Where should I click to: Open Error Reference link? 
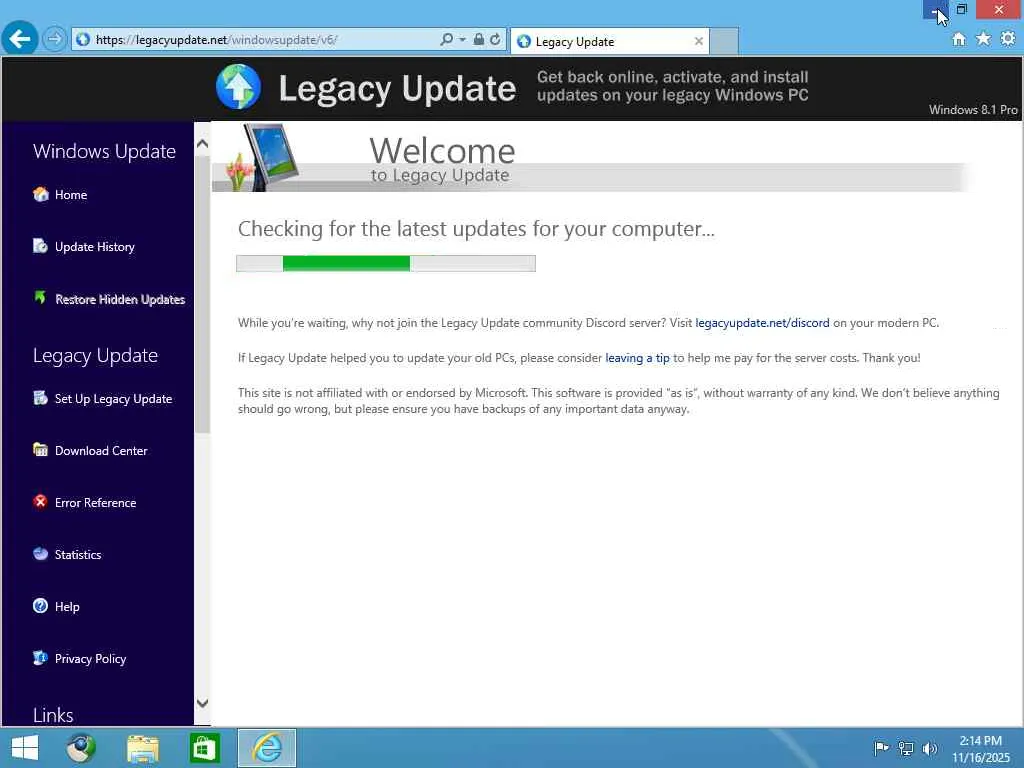(x=95, y=503)
